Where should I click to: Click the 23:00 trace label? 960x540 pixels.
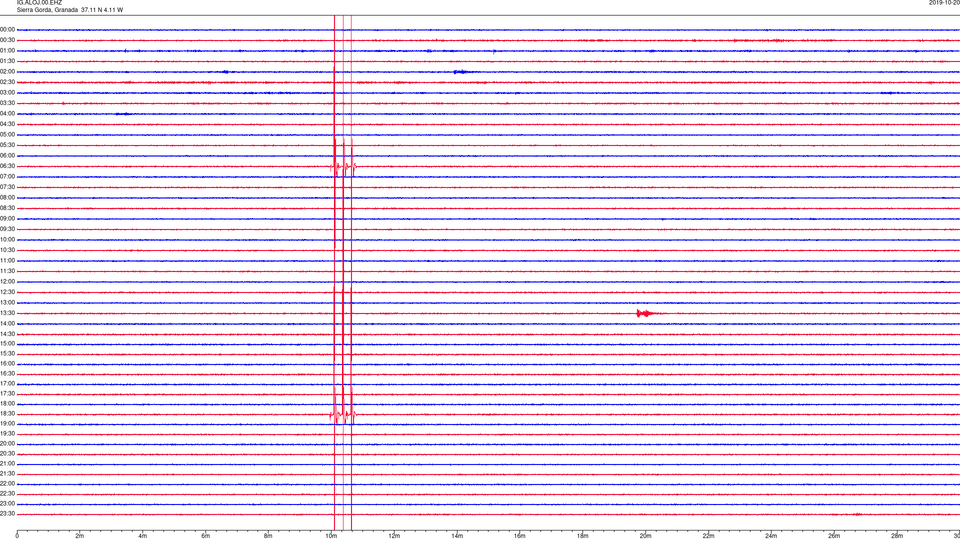coord(7,504)
